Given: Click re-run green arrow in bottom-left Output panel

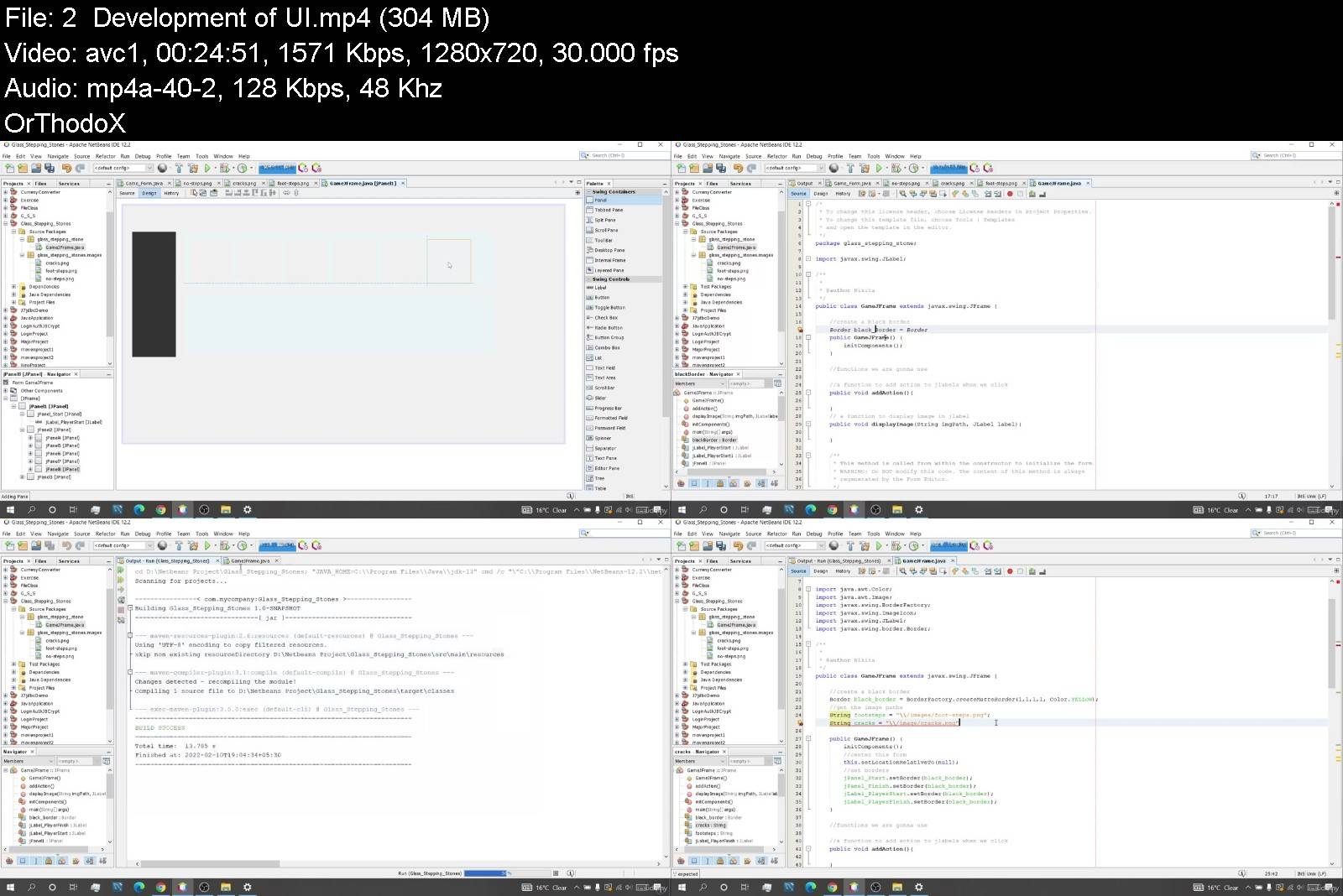Looking at the screenshot, I should (121, 570).
